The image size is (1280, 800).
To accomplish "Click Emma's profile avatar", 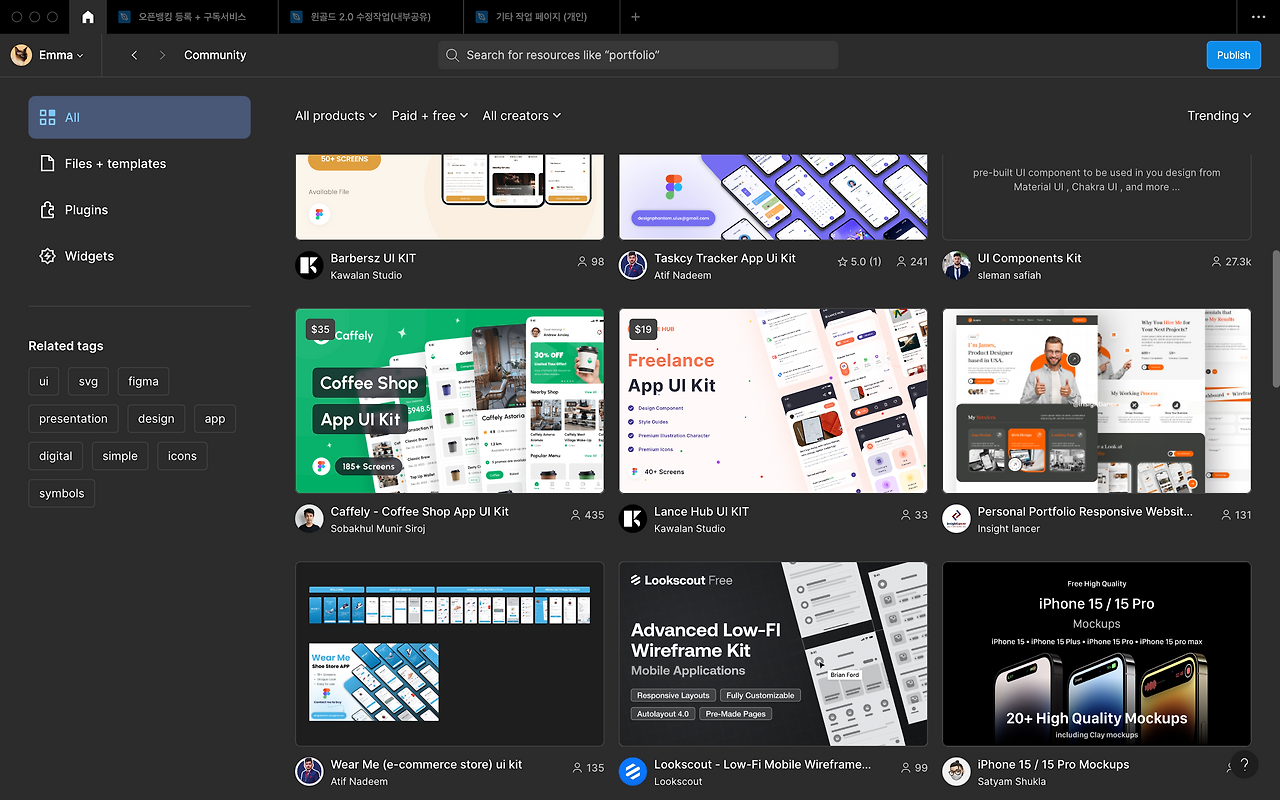I will [21, 55].
